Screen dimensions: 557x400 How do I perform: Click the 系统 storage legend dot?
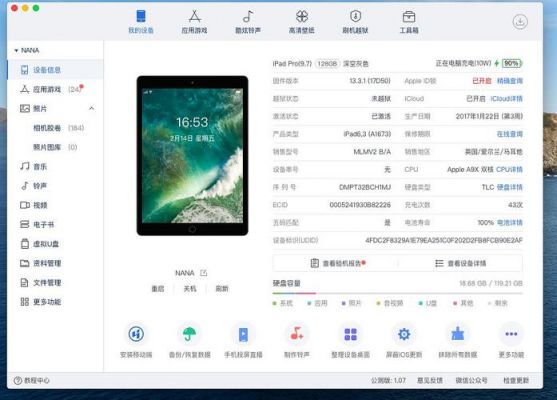[x=275, y=303]
